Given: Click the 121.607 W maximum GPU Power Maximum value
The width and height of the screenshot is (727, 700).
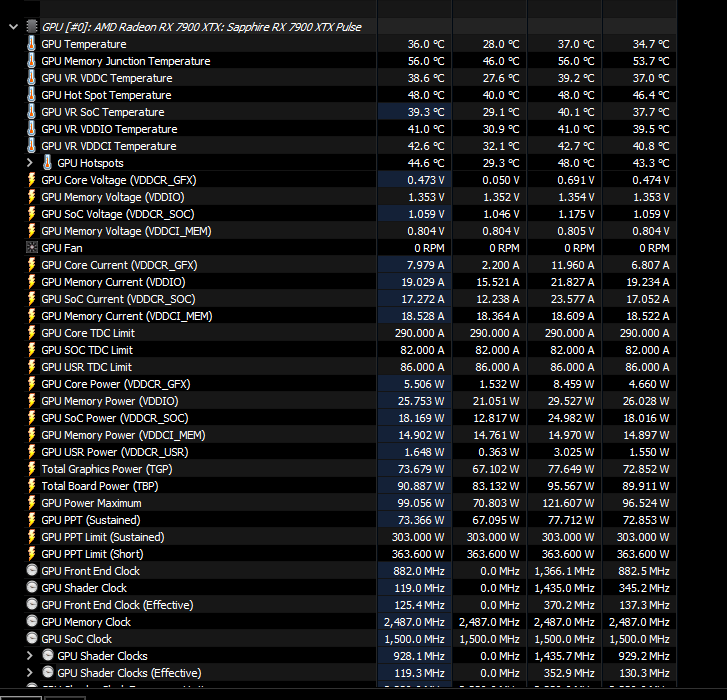Looking at the screenshot, I should [x=568, y=503].
